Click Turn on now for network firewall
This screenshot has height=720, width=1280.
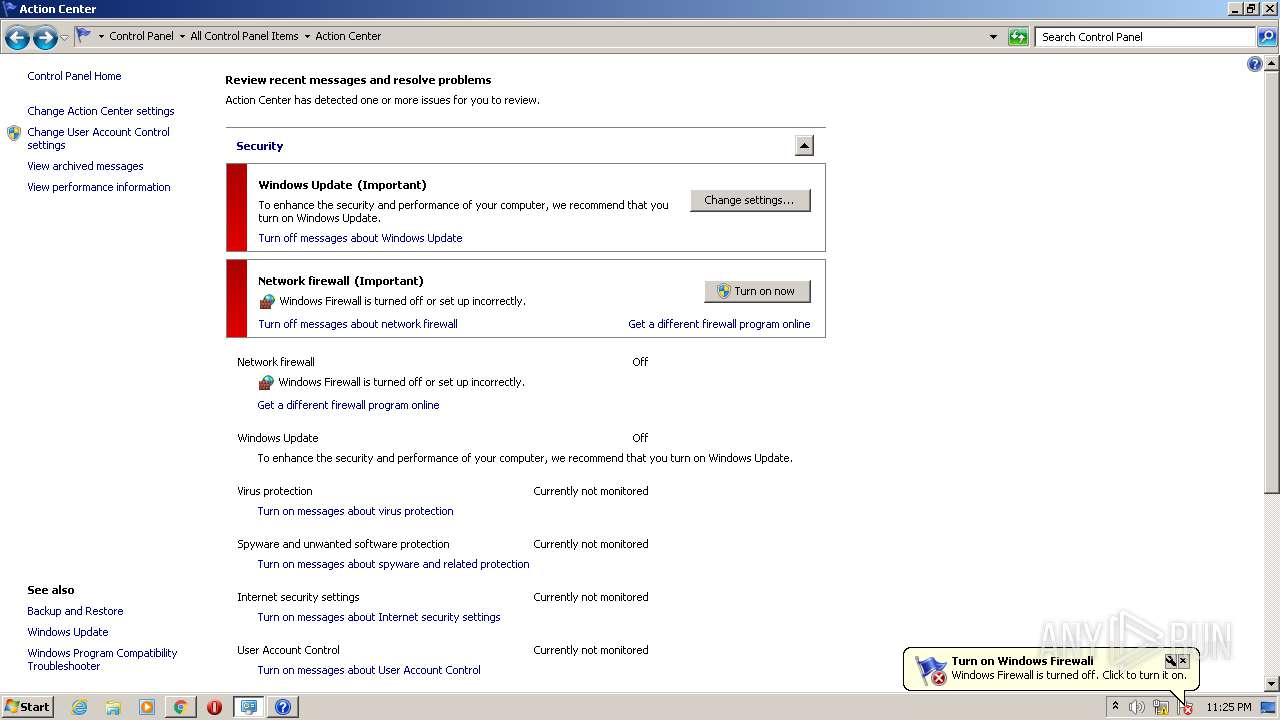[x=757, y=291]
